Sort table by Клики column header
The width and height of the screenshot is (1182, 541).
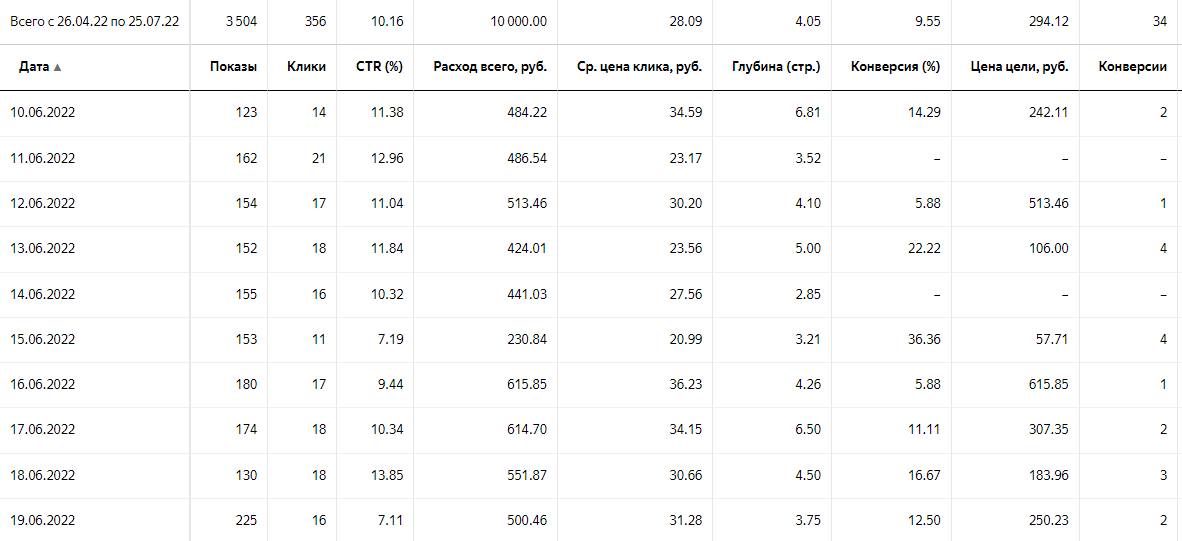pyautogui.click(x=307, y=67)
